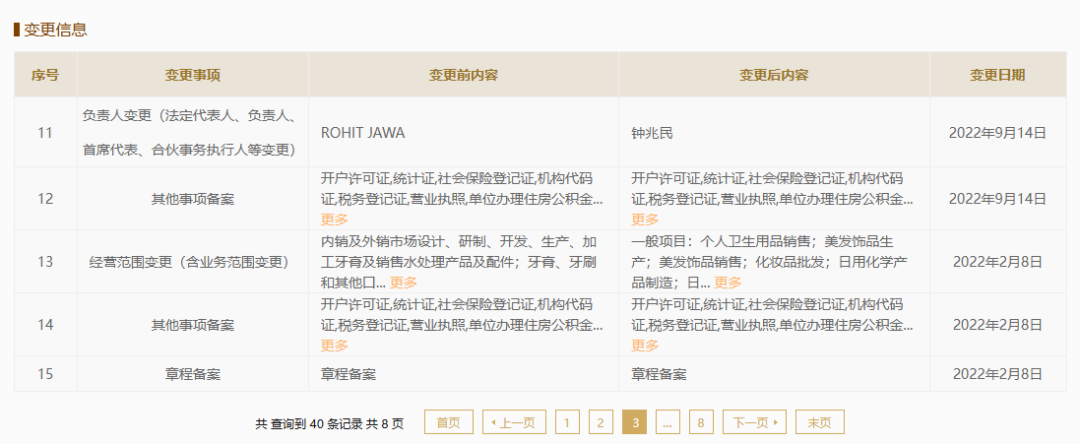Go to the 末页 (last page) button
Image resolution: width=1080 pixels, height=444 pixels.
819,422
